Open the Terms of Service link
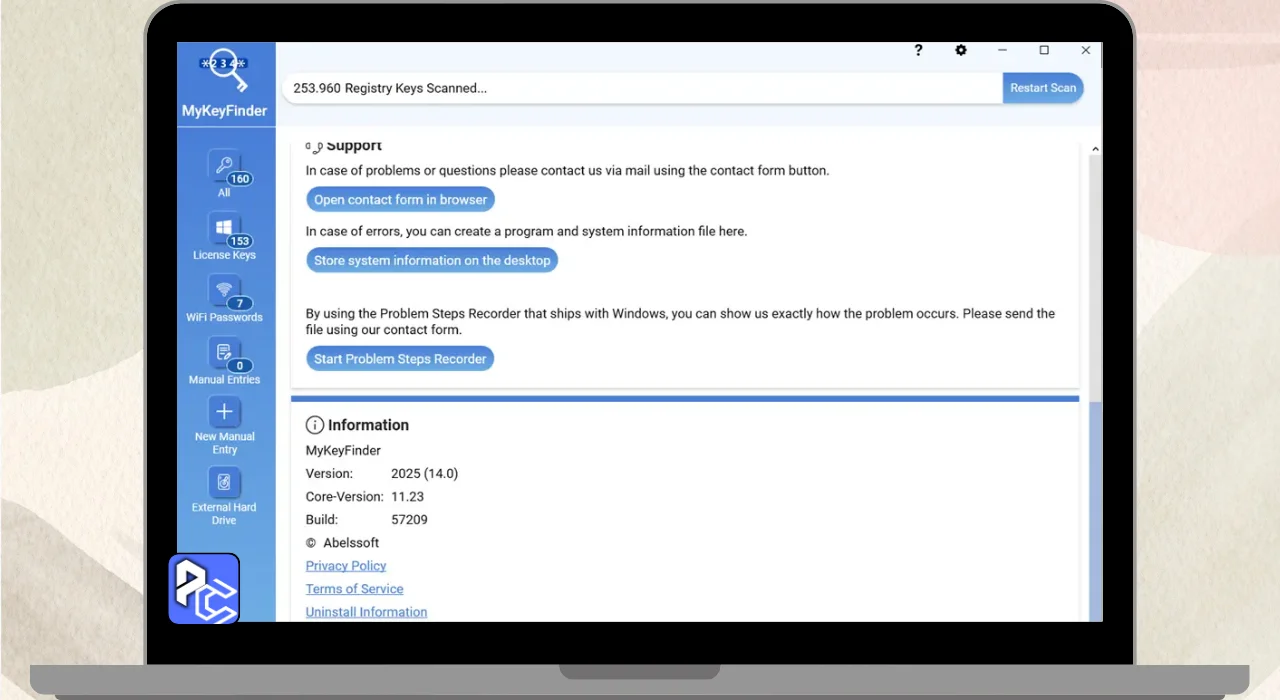Viewport: 1280px width, 700px height. [x=355, y=589]
